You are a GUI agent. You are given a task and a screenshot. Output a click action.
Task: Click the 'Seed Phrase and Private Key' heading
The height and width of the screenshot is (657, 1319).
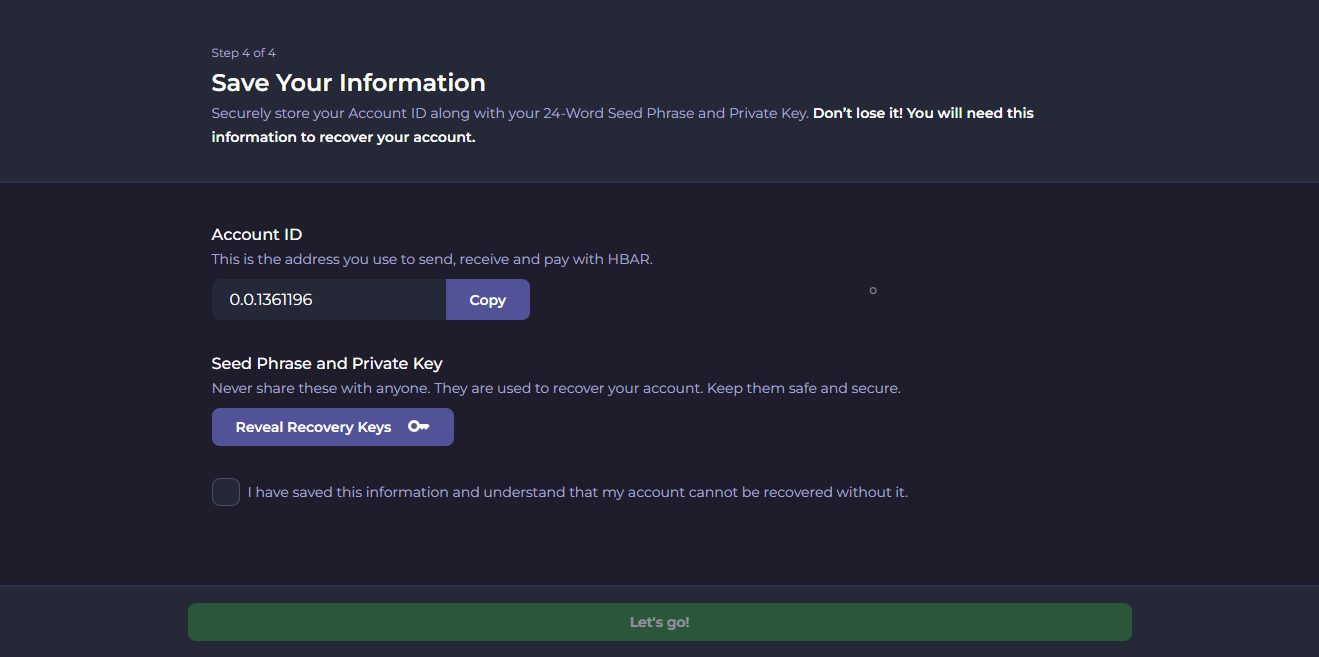click(326, 363)
